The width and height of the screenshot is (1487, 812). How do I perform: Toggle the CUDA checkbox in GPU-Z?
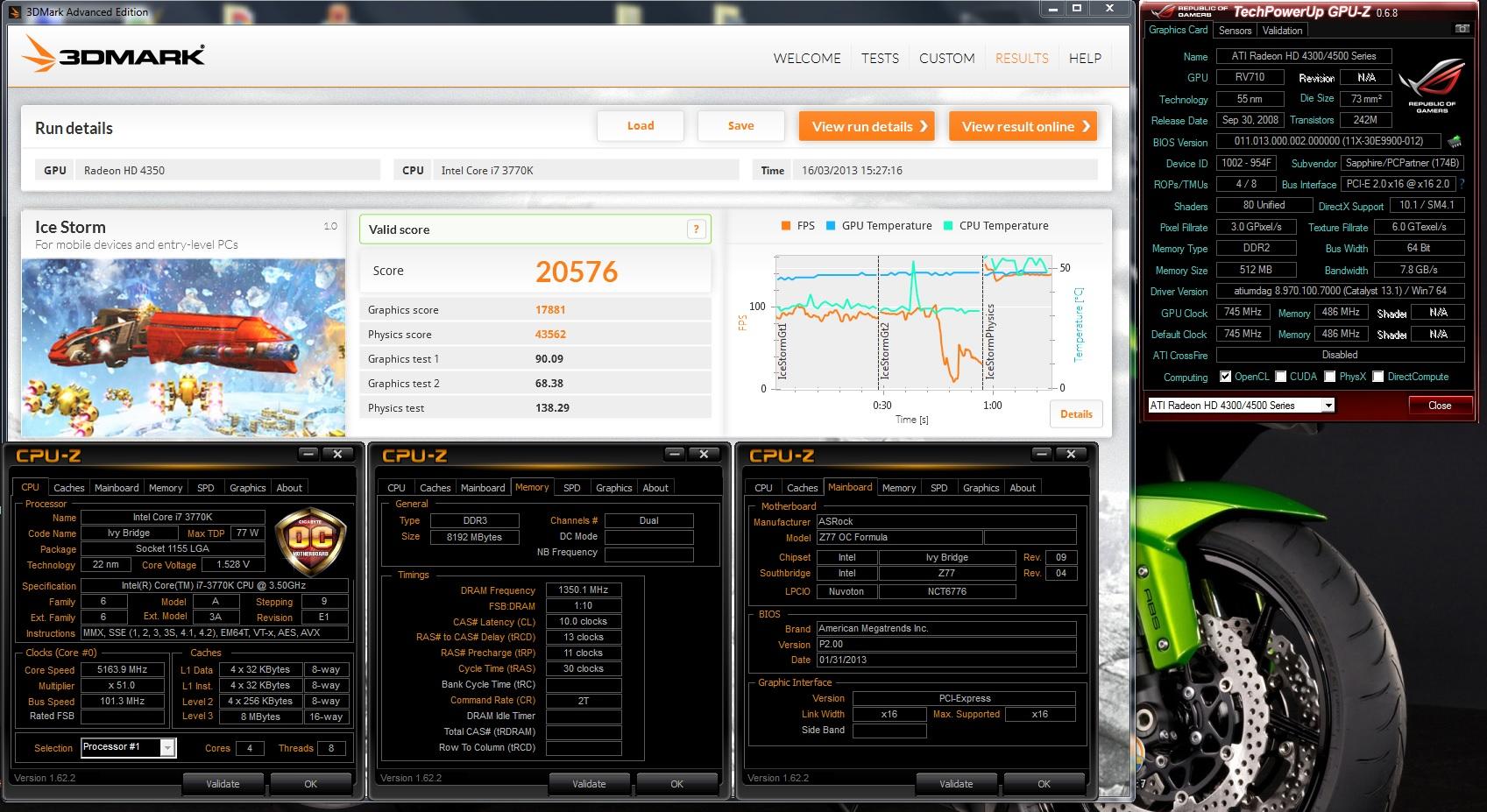click(x=1280, y=377)
